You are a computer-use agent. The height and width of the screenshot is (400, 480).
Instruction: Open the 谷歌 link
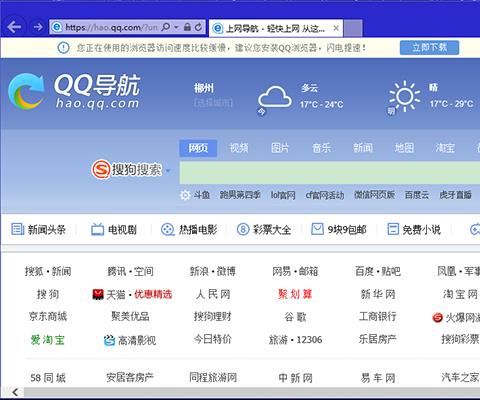[x=295, y=317]
